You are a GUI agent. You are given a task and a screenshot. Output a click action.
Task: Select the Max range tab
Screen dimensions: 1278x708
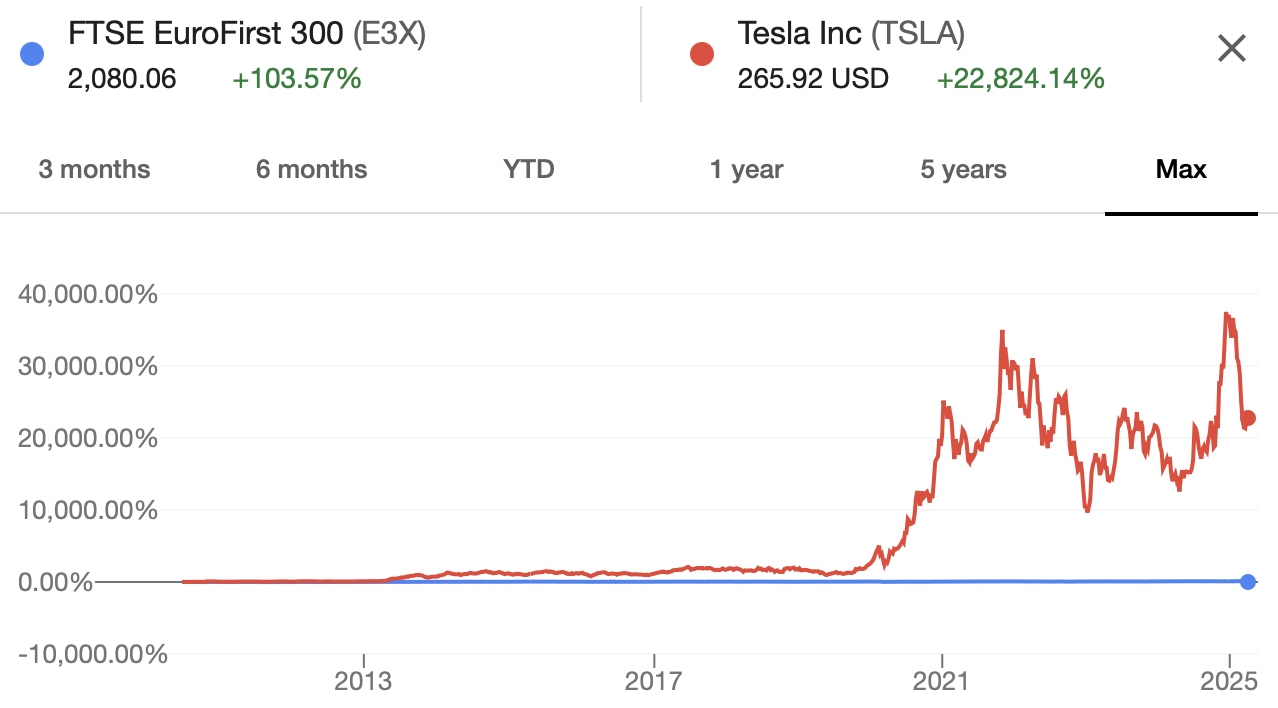1181,169
